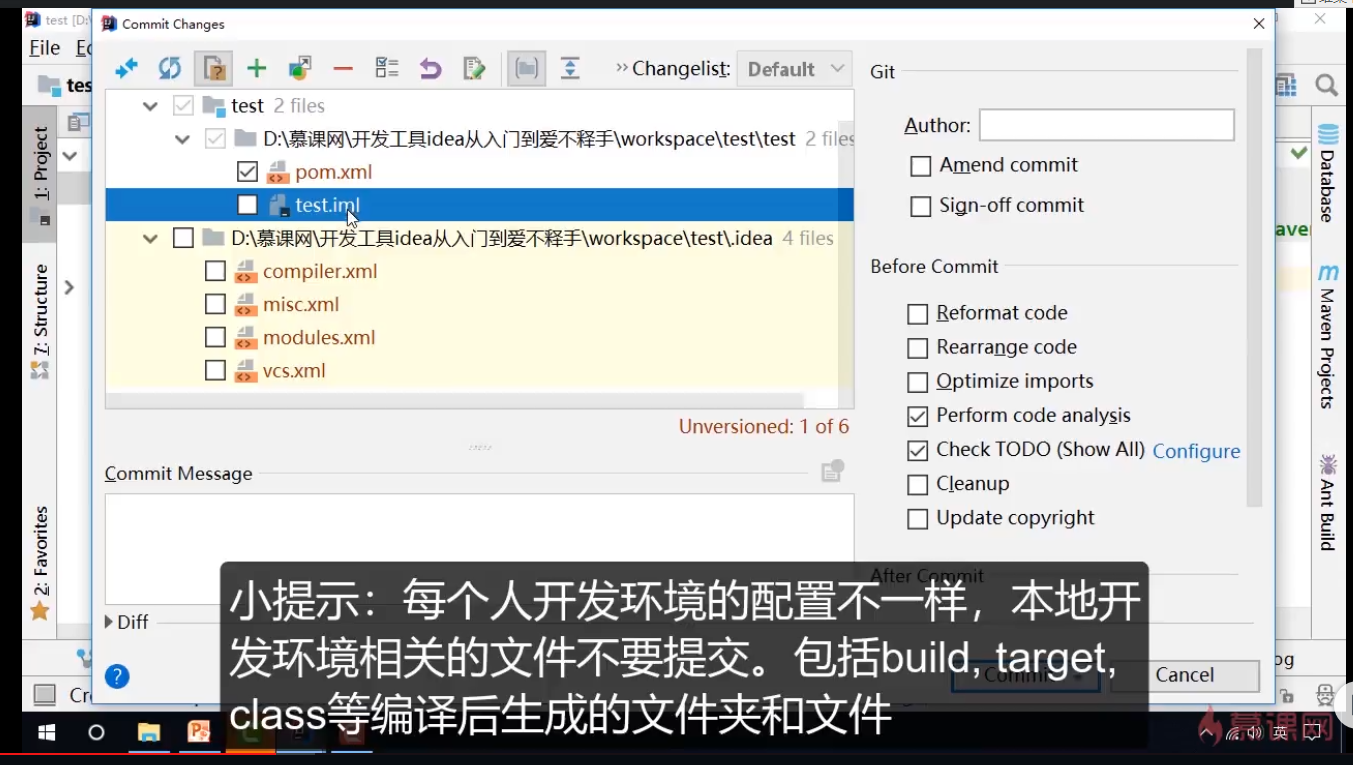Click the green Add to VCS plus

[x=257, y=68]
